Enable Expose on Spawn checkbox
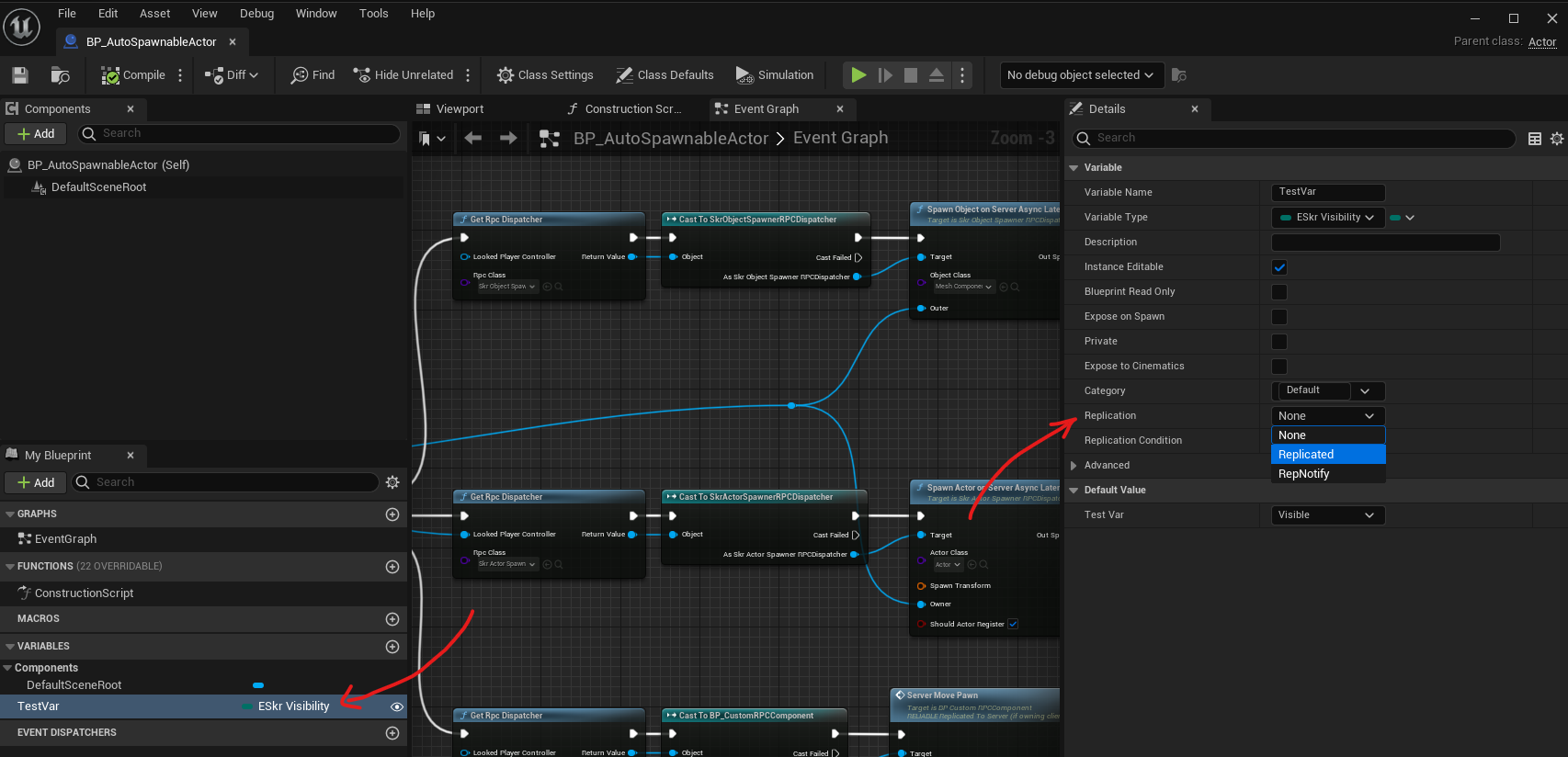The height and width of the screenshot is (757, 1568). (1279, 317)
